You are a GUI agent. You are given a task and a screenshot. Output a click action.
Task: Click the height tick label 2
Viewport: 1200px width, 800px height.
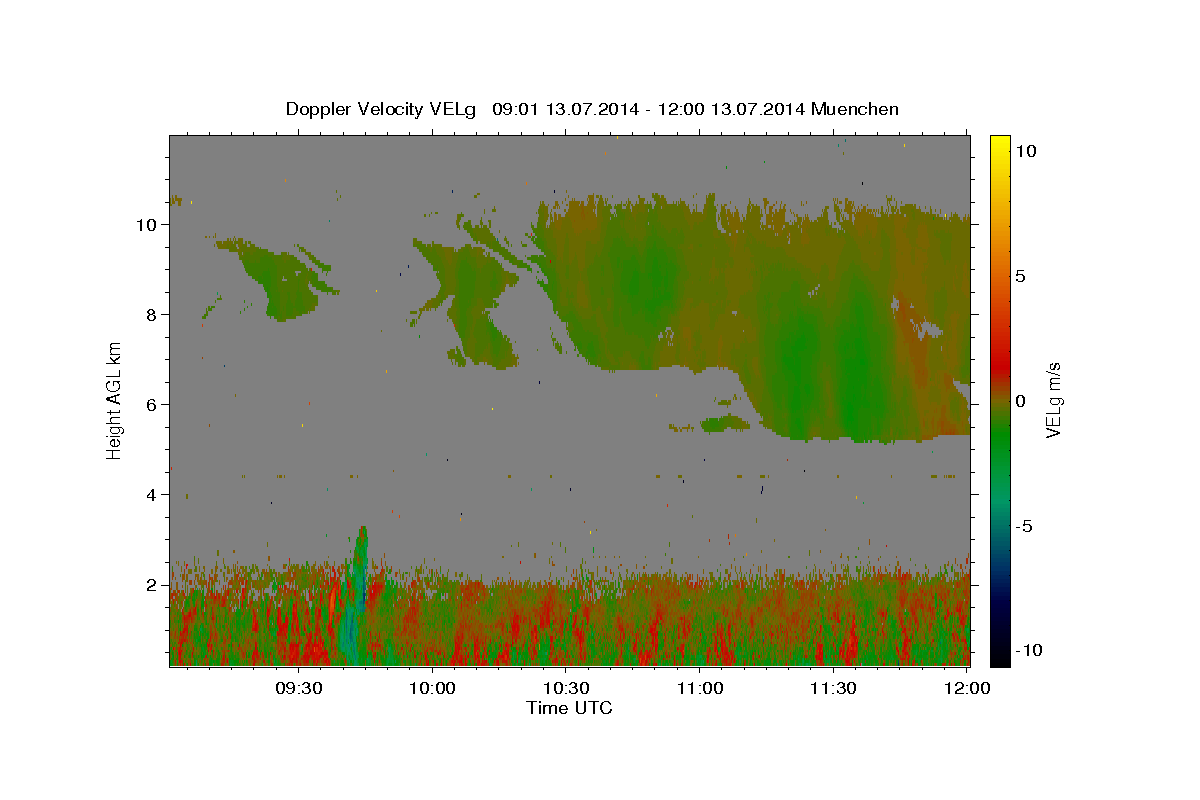click(x=152, y=584)
